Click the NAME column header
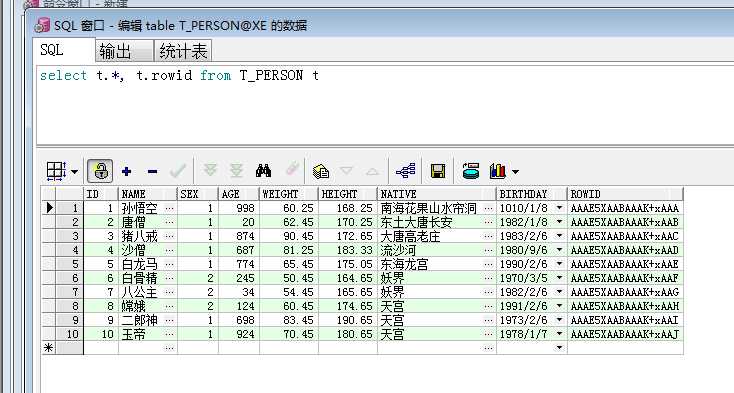Screen dimensions: 734x393 point(148,194)
